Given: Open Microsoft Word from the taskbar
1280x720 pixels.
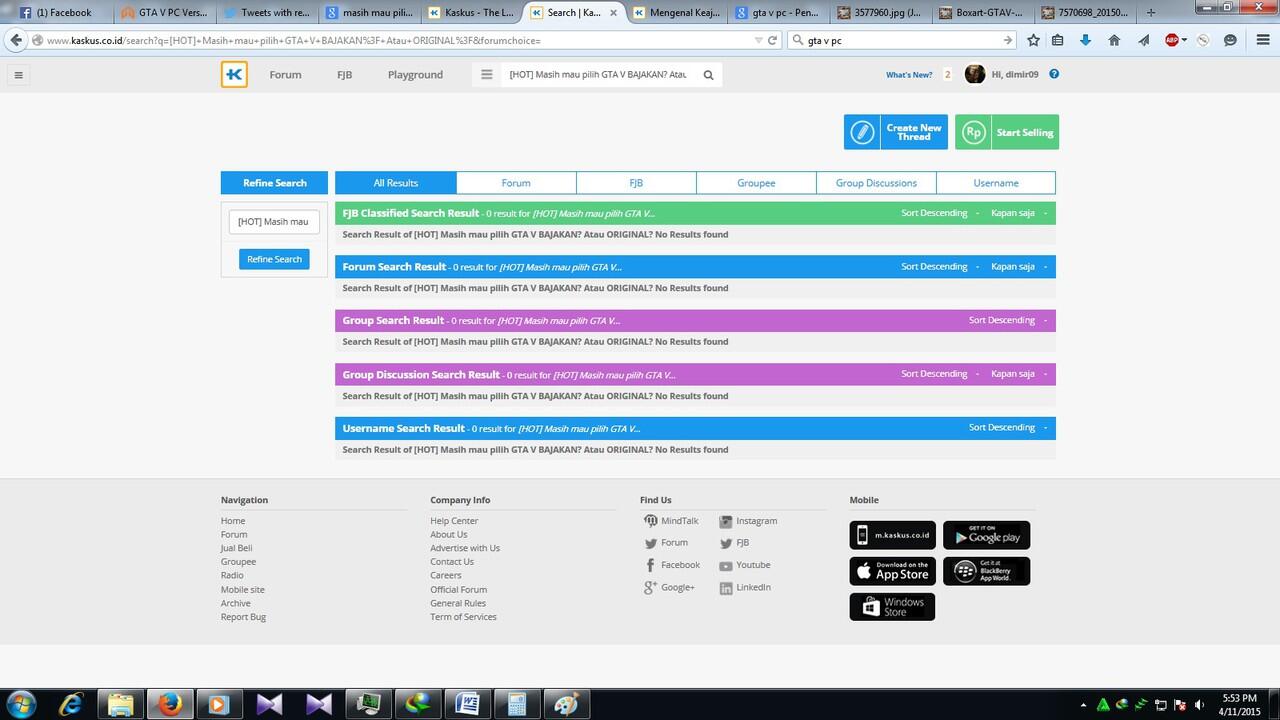Looking at the screenshot, I should pyautogui.click(x=466, y=704).
